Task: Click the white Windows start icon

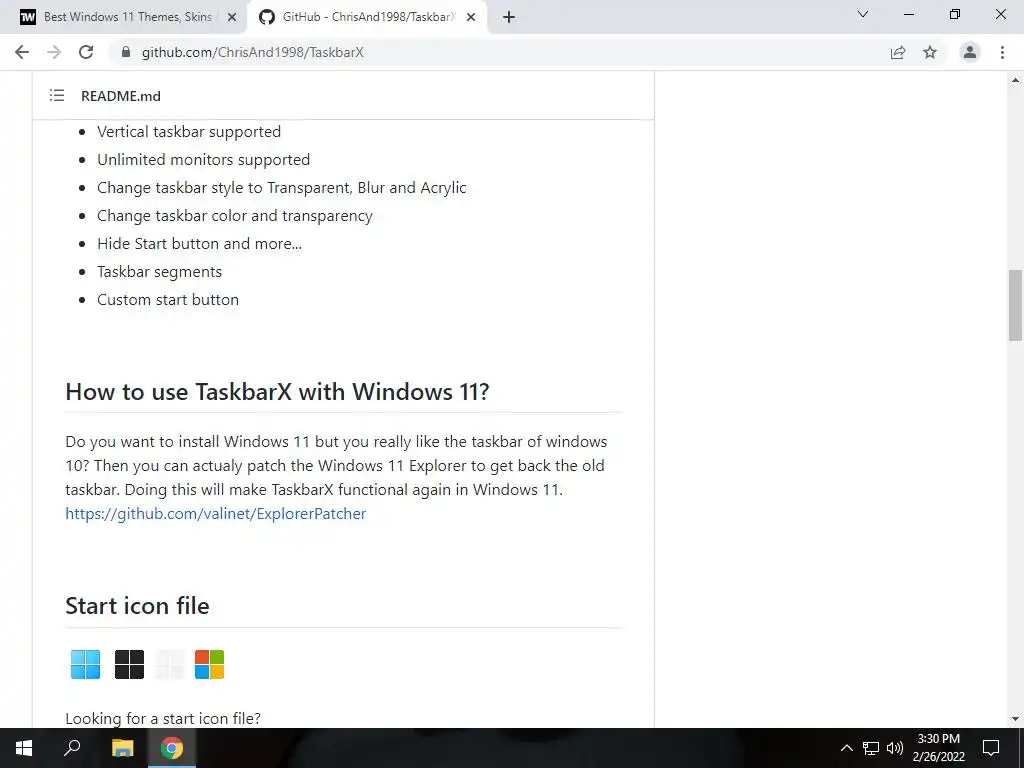Action: [x=170, y=664]
